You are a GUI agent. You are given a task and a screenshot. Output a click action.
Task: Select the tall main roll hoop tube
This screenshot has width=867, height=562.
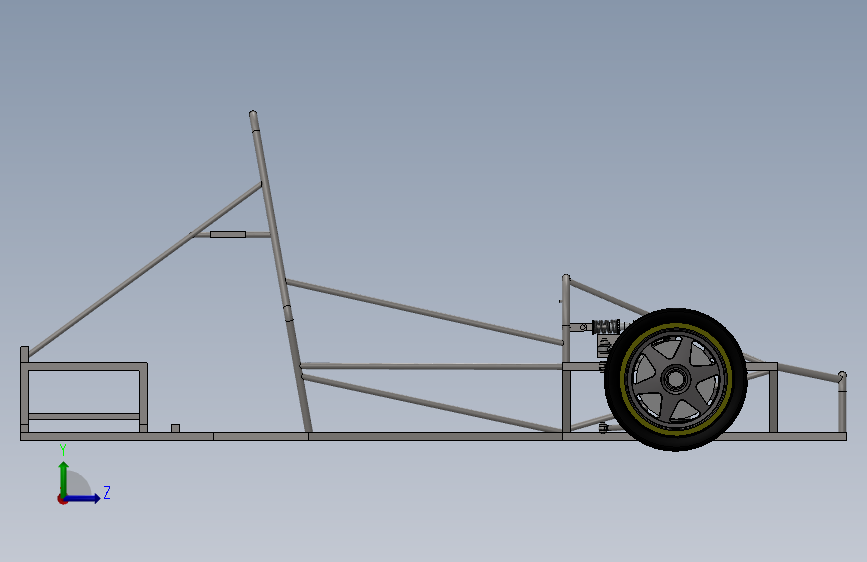pyautogui.click(x=281, y=271)
